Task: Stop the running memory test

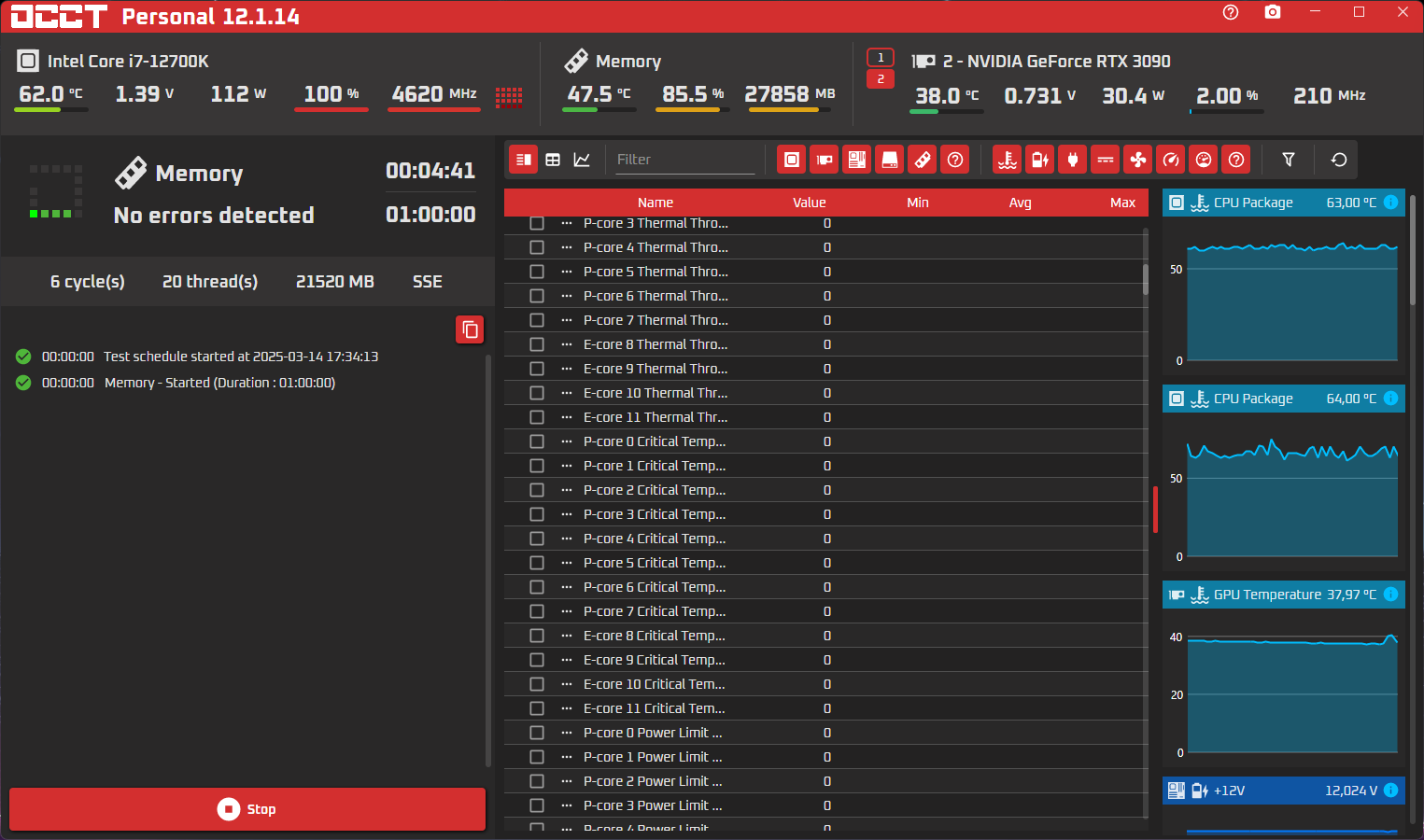Action: (247, 809)
